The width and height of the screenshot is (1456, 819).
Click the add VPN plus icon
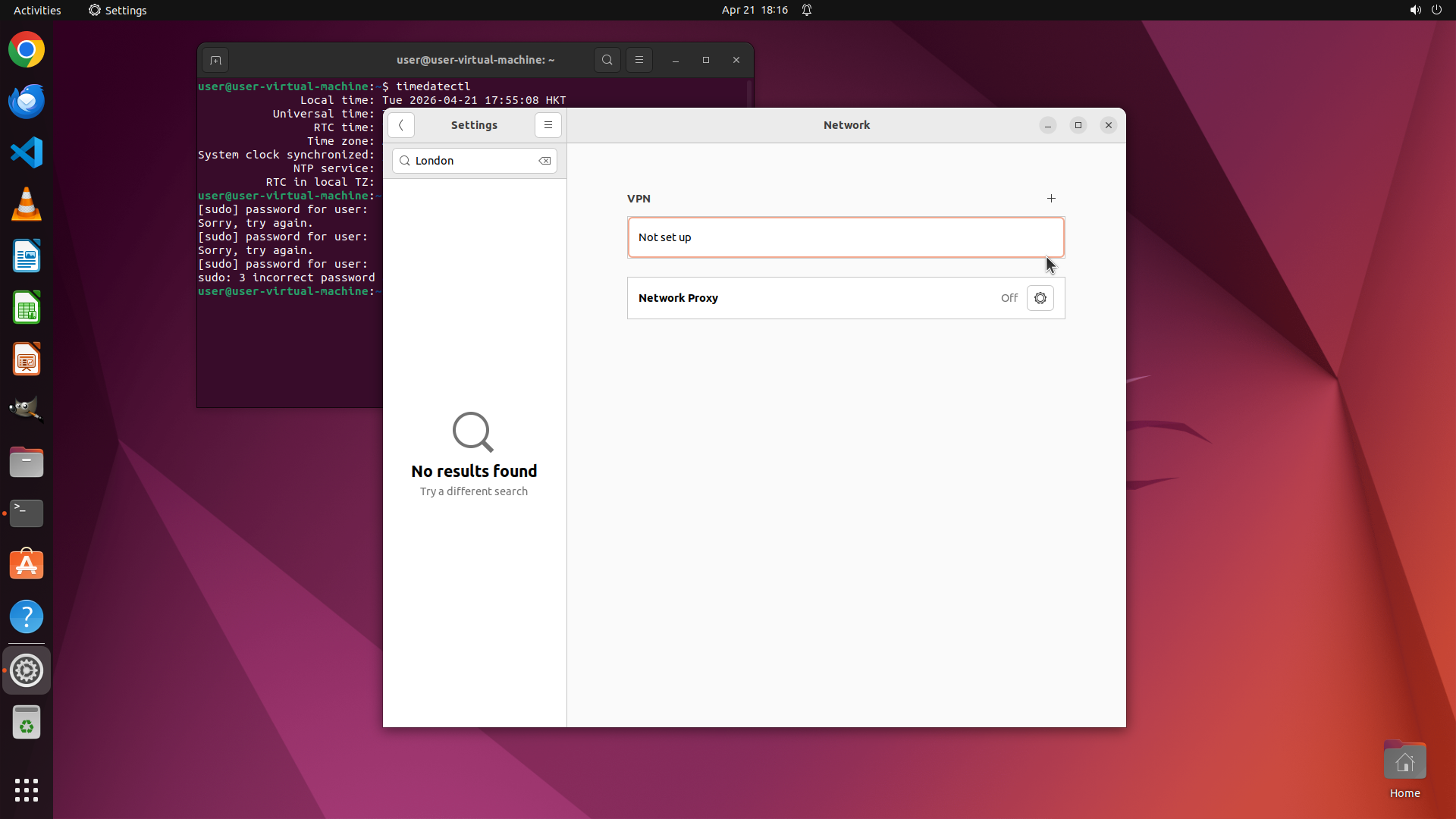[1051, 199]
